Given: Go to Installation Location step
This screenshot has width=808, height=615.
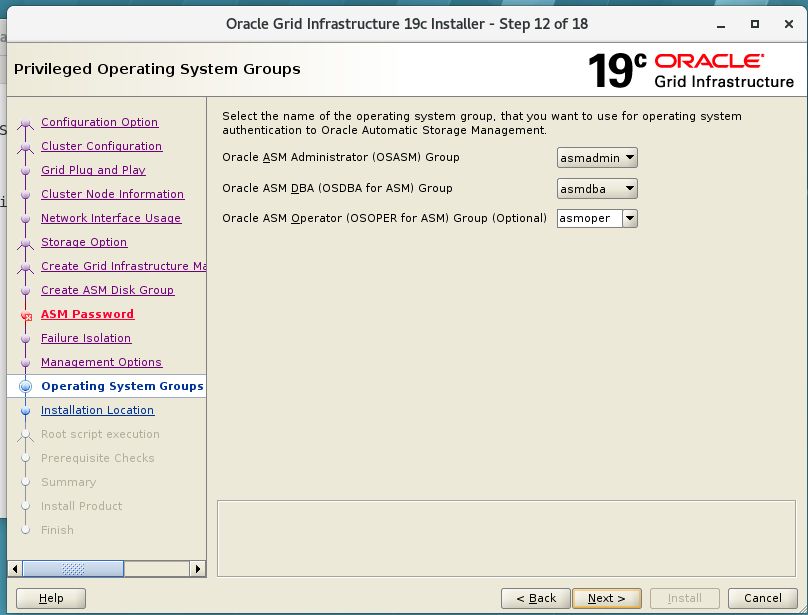Looking at the screenshot, I should point(97,410).
